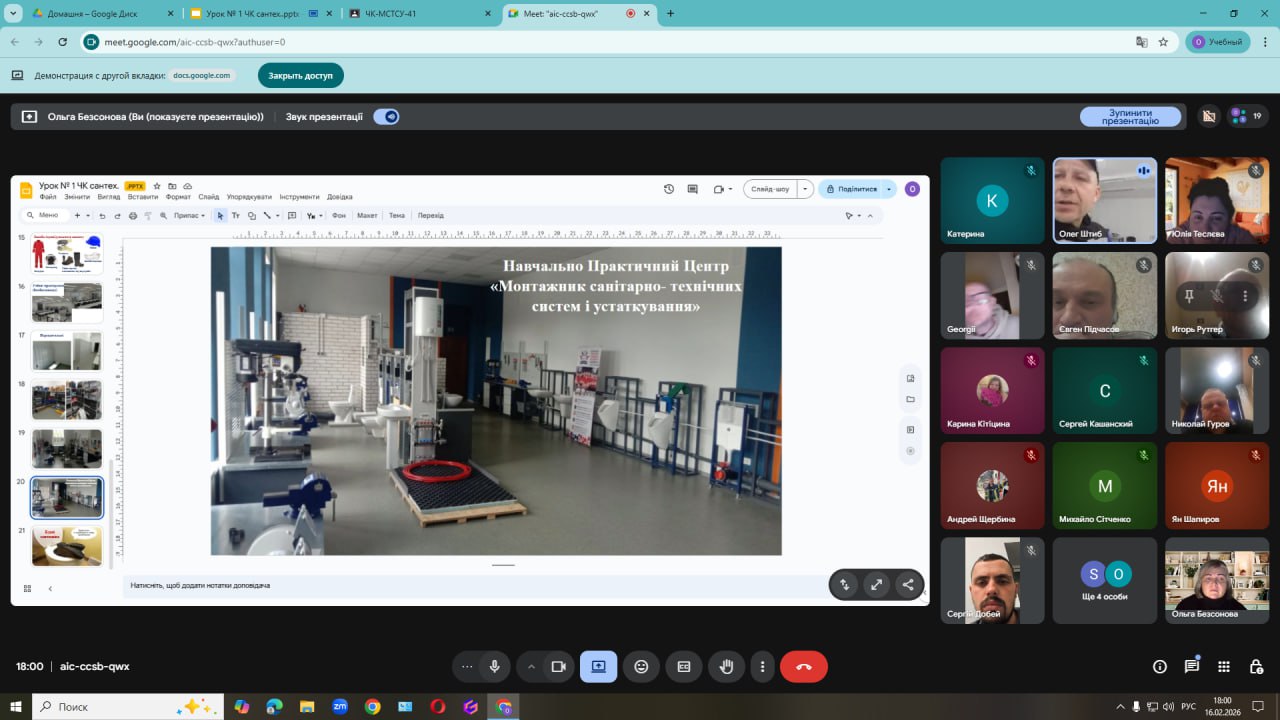The height and width of the screenshot is (720, 1280).
Task: Open the emoji reactions panel
Action: pos(641,666)
